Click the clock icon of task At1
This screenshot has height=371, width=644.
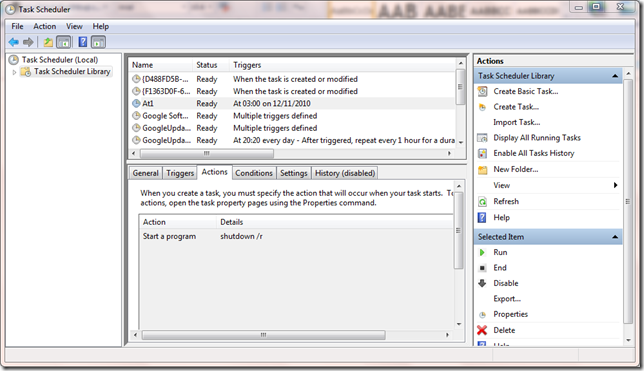[136, 104]
